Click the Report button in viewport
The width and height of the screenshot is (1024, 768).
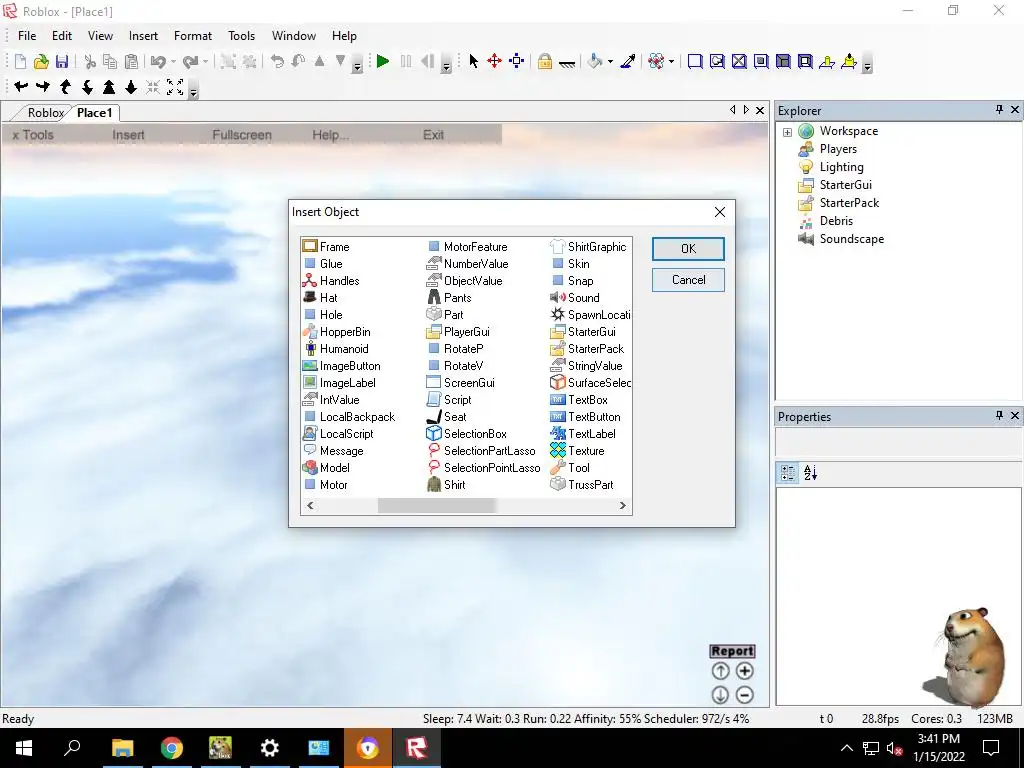point(732,651)
